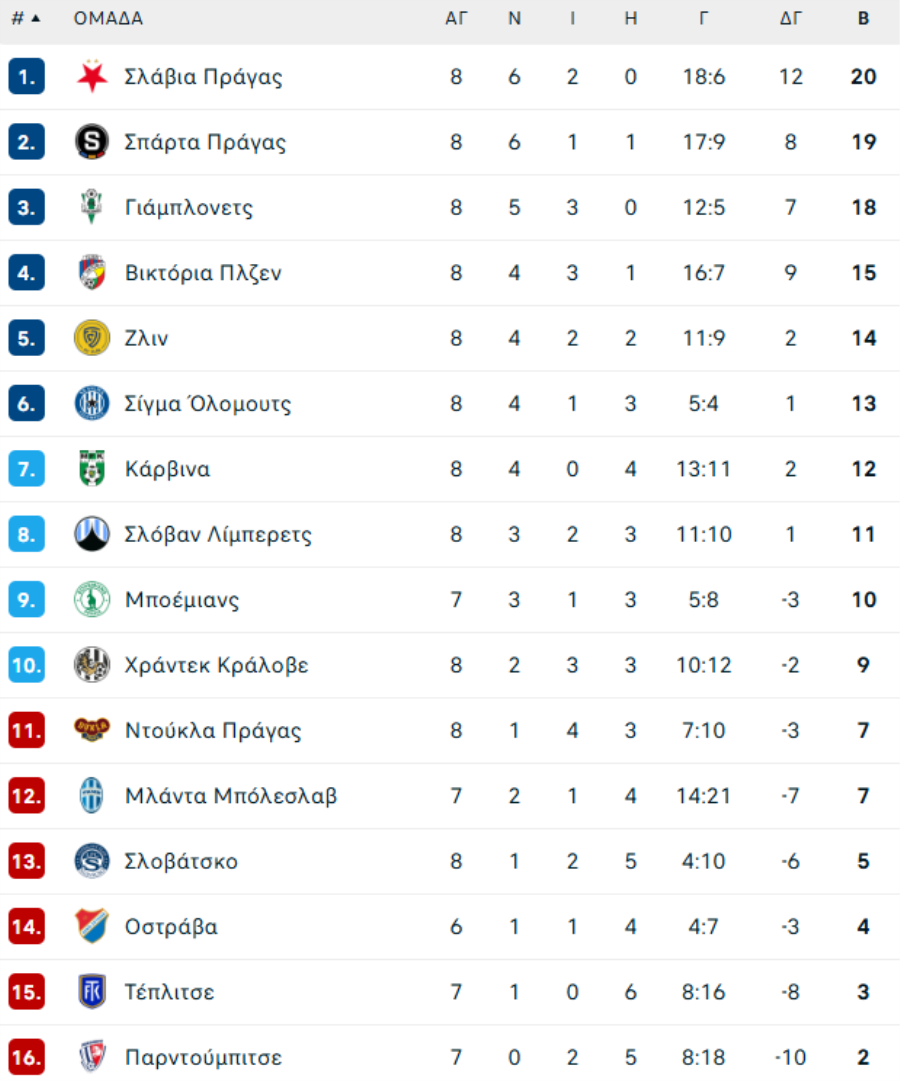The height and width of the screenshot is (1081, 900).
Task: Click the Τέπλιτσε club badge
Action: [x=92, y=992]
